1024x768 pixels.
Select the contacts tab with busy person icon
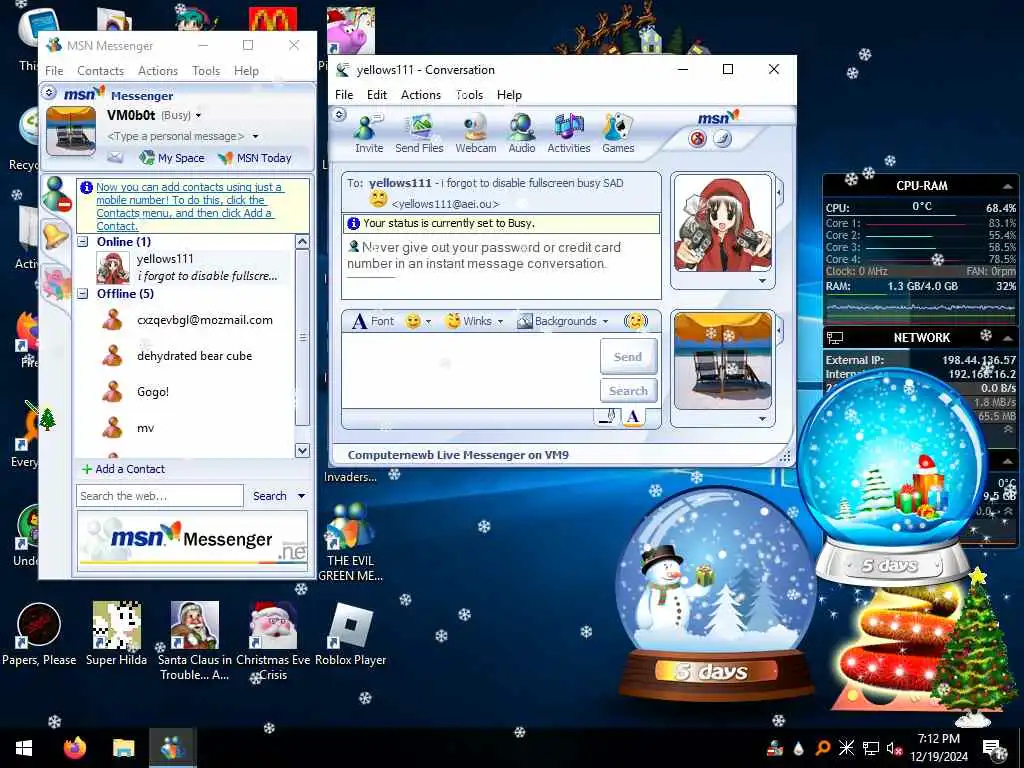coord(56,194)
